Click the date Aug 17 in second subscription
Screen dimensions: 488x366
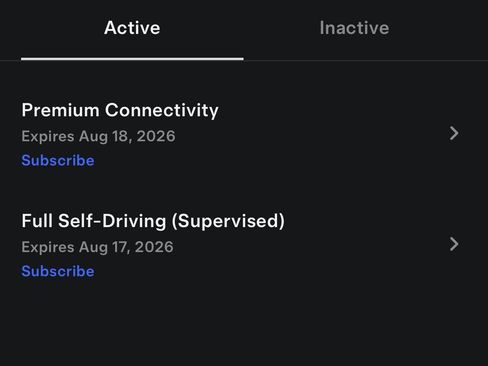coord(104,247)
